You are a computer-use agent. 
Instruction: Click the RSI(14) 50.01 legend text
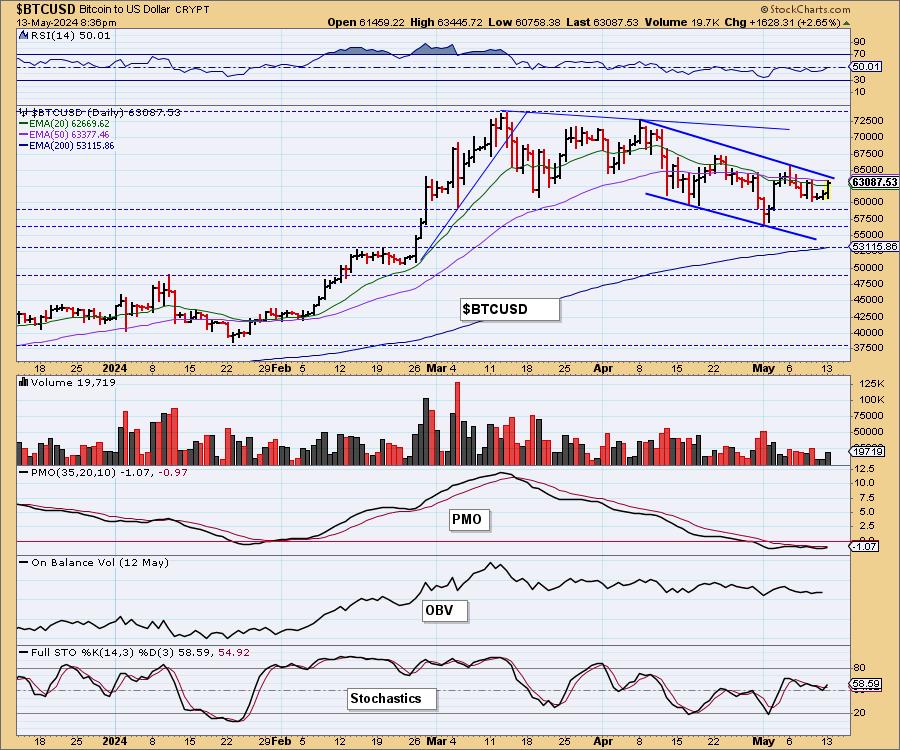[x=70, y=35]
